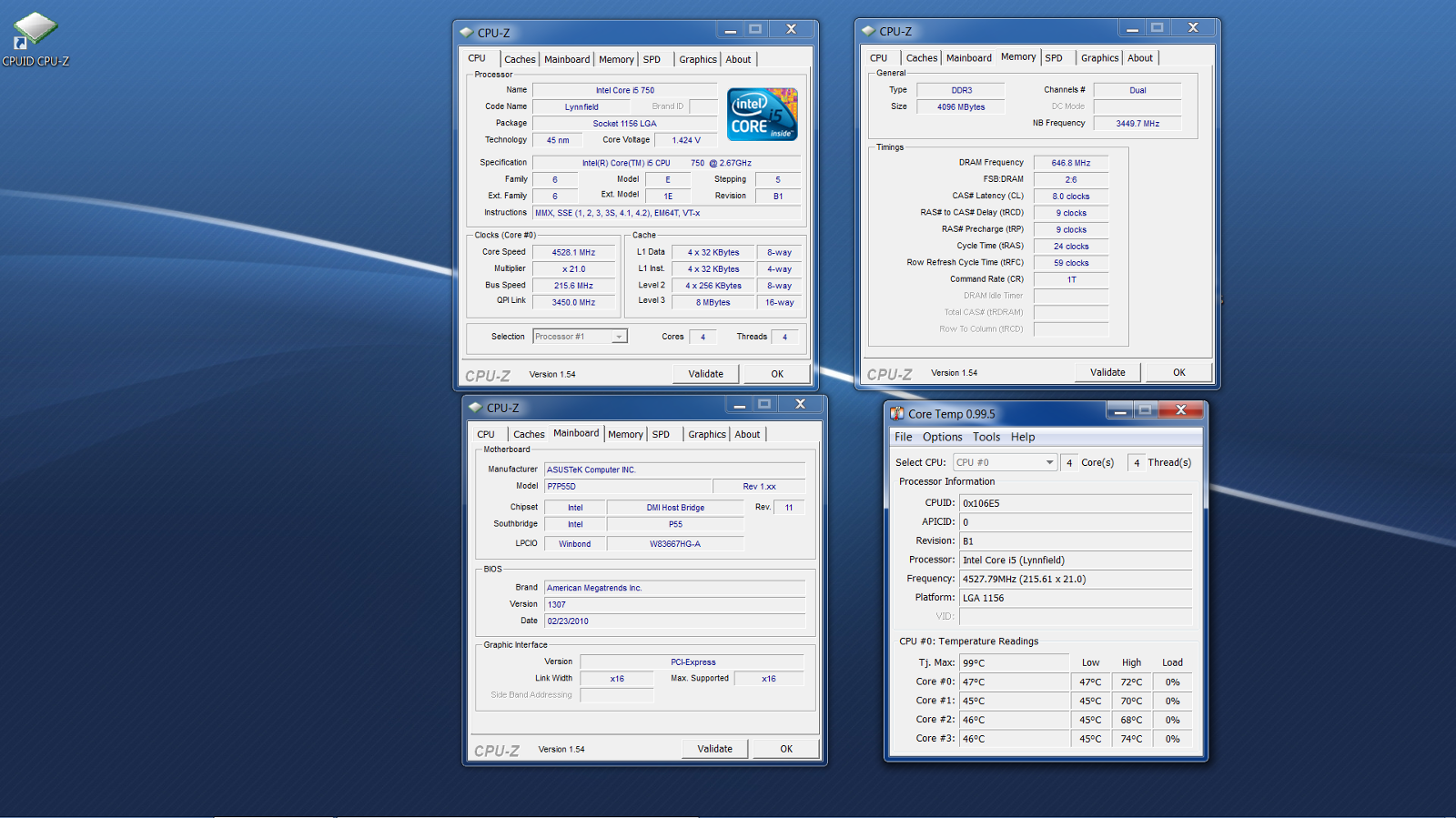This screenshot has height=818, width=1456.
Task: Select Graphics tab in CPU-Z Mainboard window
Action: click(707, 435)
